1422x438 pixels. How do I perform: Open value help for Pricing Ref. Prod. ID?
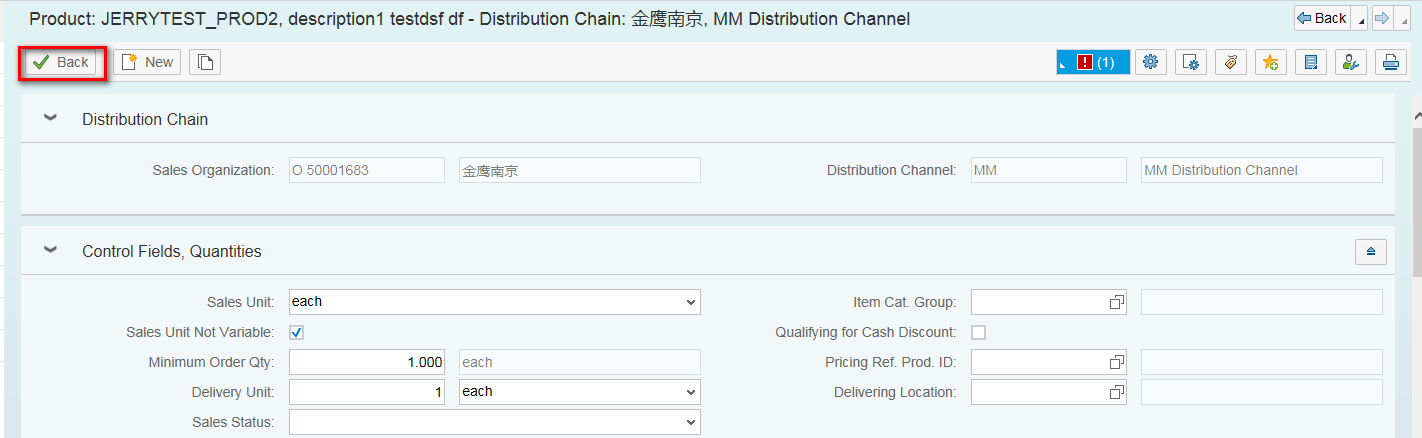(x=1117, y=362)
